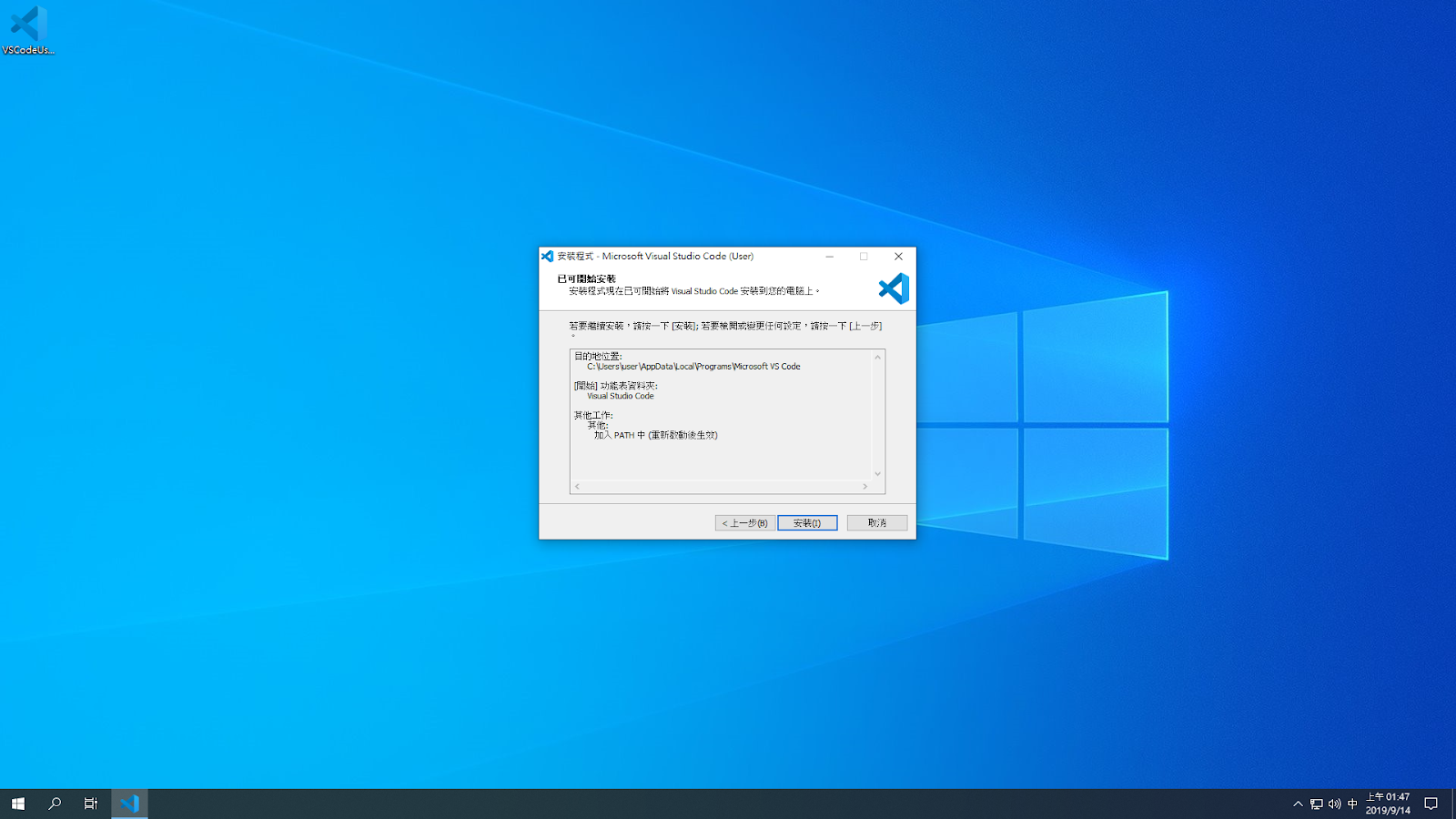The image size is (1456, 819).
Task: Open Task View from the taskbar
Action: click(91, 804)
